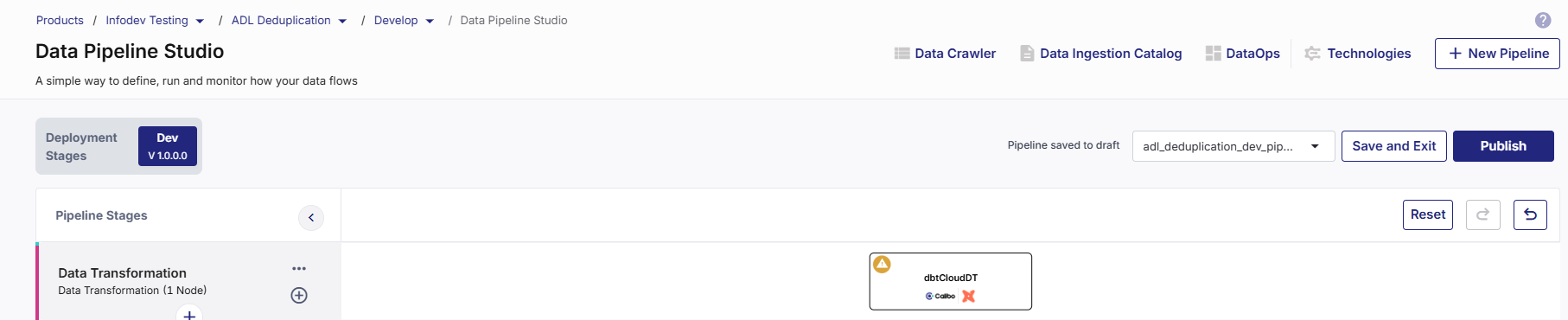Click the warning icon on dbtCloudDT node
Viewport: 1568px width, 320px height.
tap(882, 264)
